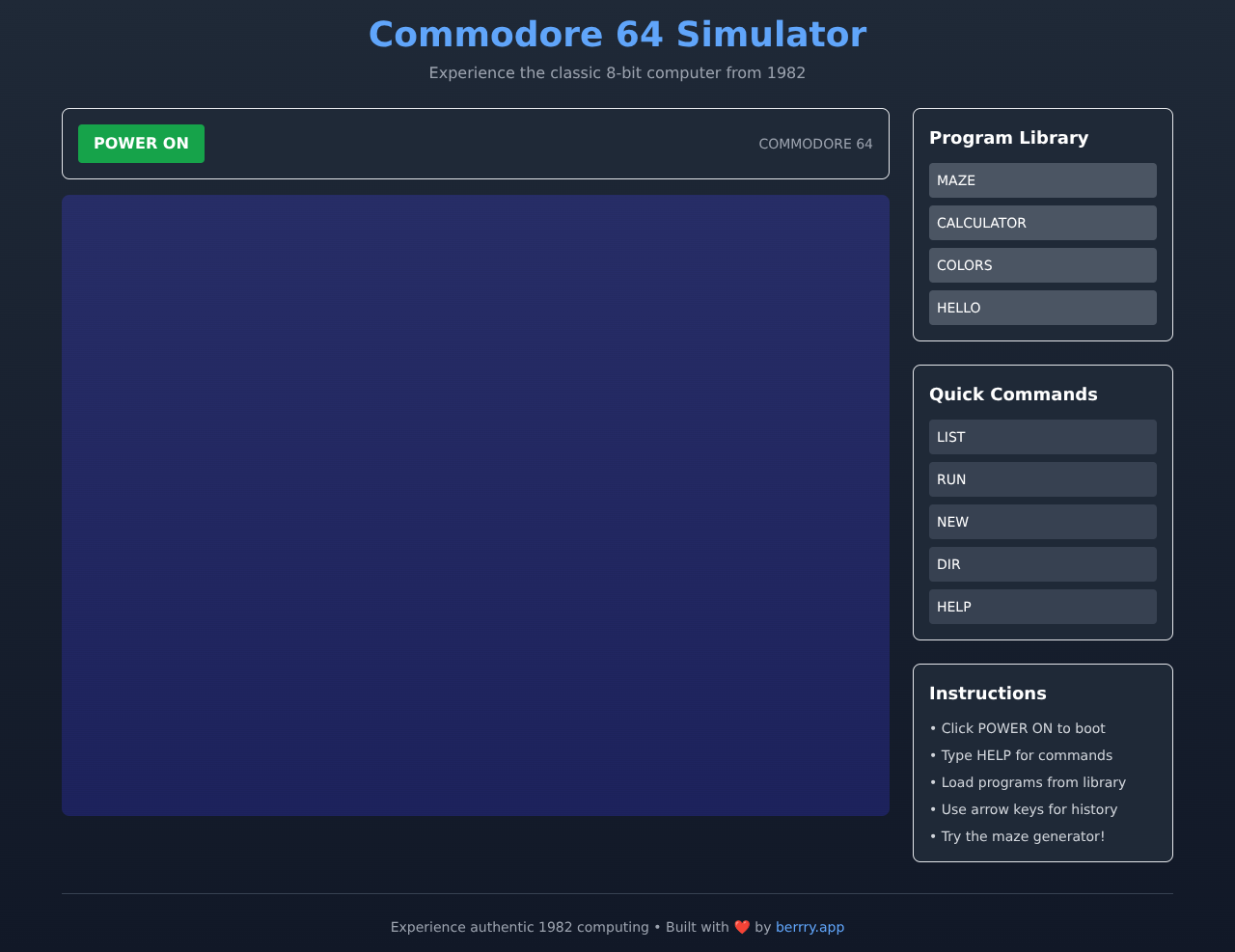Click the heart emoji in the footer
Image resolution: width=1235 pixels, height=952 pixels.
[741, 926]
